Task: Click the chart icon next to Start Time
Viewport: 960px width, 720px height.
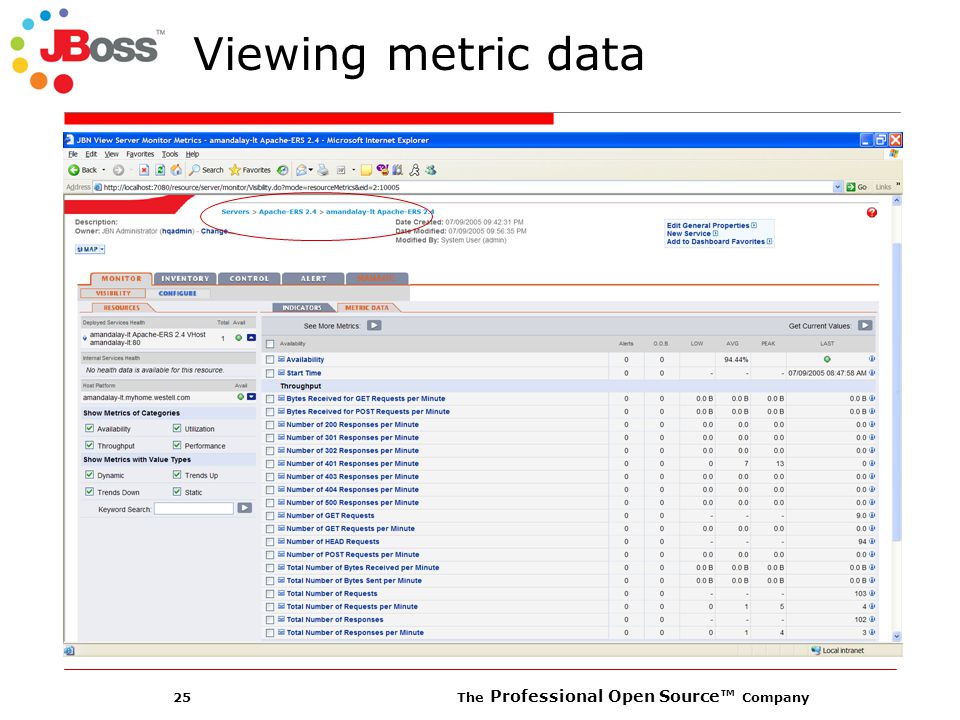Action: (282, 373)
